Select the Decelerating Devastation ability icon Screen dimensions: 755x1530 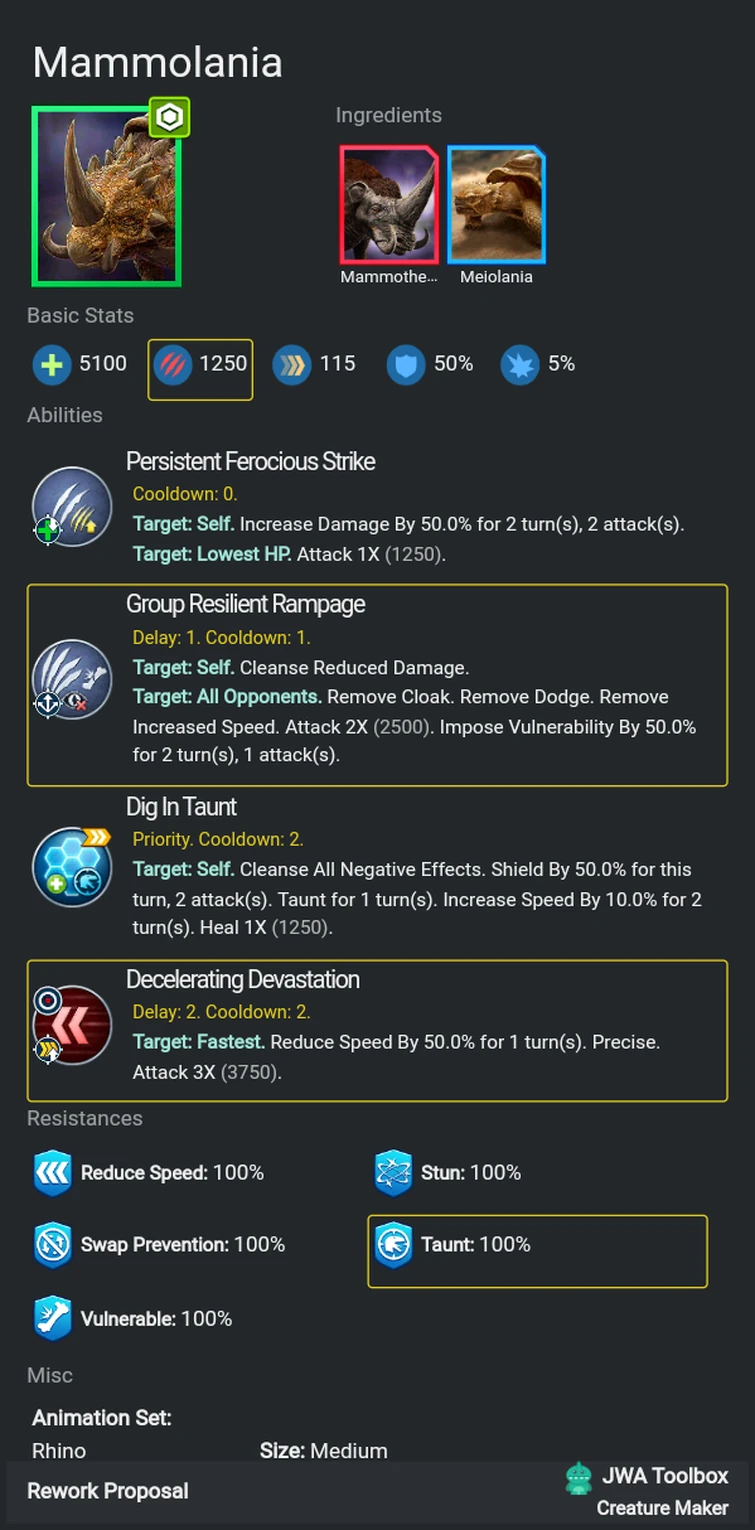coord(71,1026)
